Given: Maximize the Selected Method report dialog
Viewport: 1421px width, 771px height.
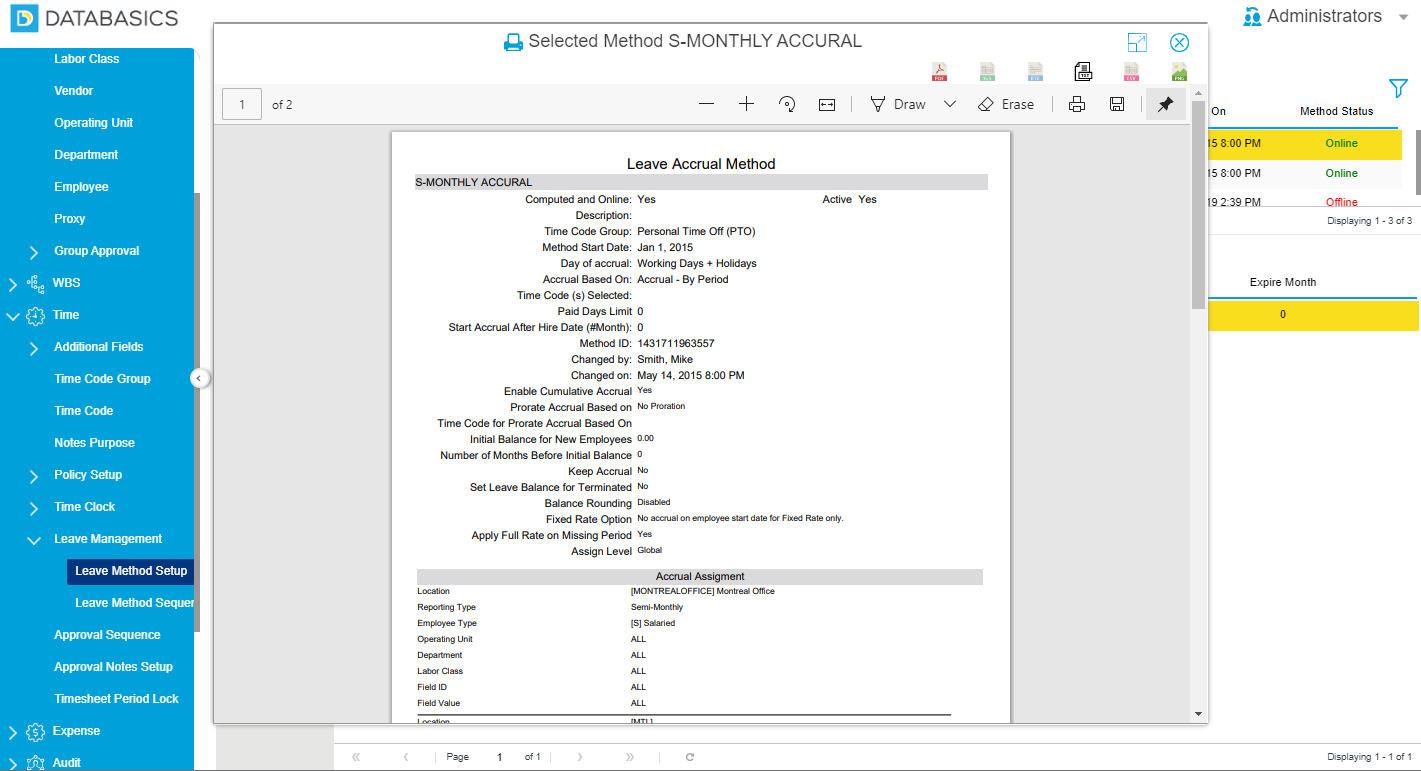Looking at the screenshot, I should (1137, 42).
